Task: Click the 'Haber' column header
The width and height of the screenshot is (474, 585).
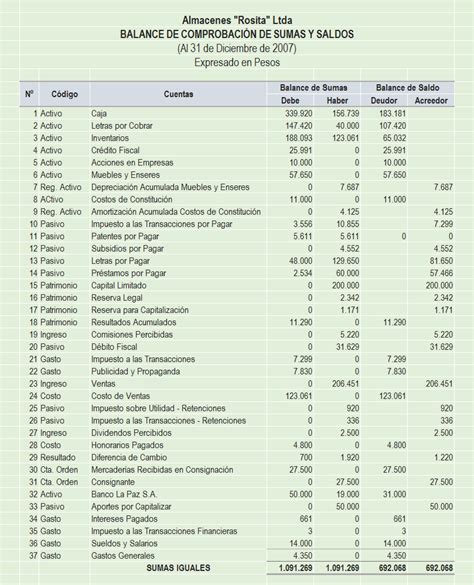Action: 337,100
